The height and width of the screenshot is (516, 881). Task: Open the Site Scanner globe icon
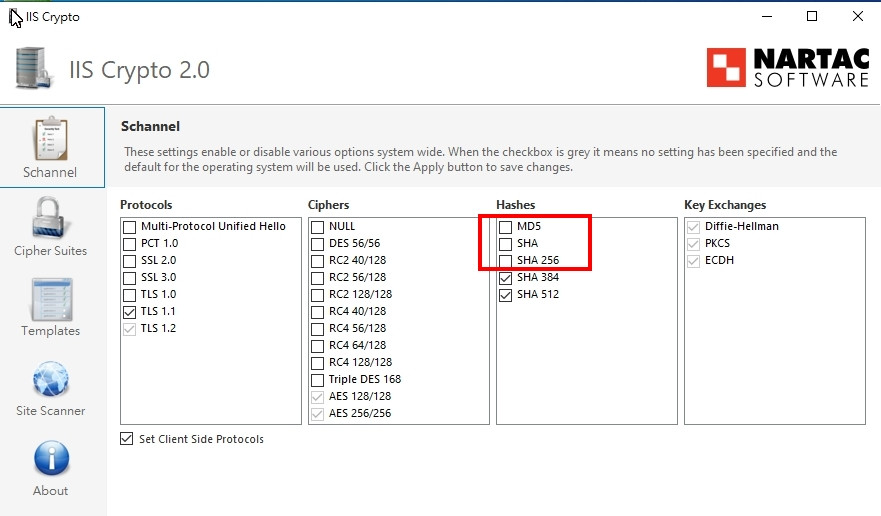pyautogui.click(x=51, y=379)
